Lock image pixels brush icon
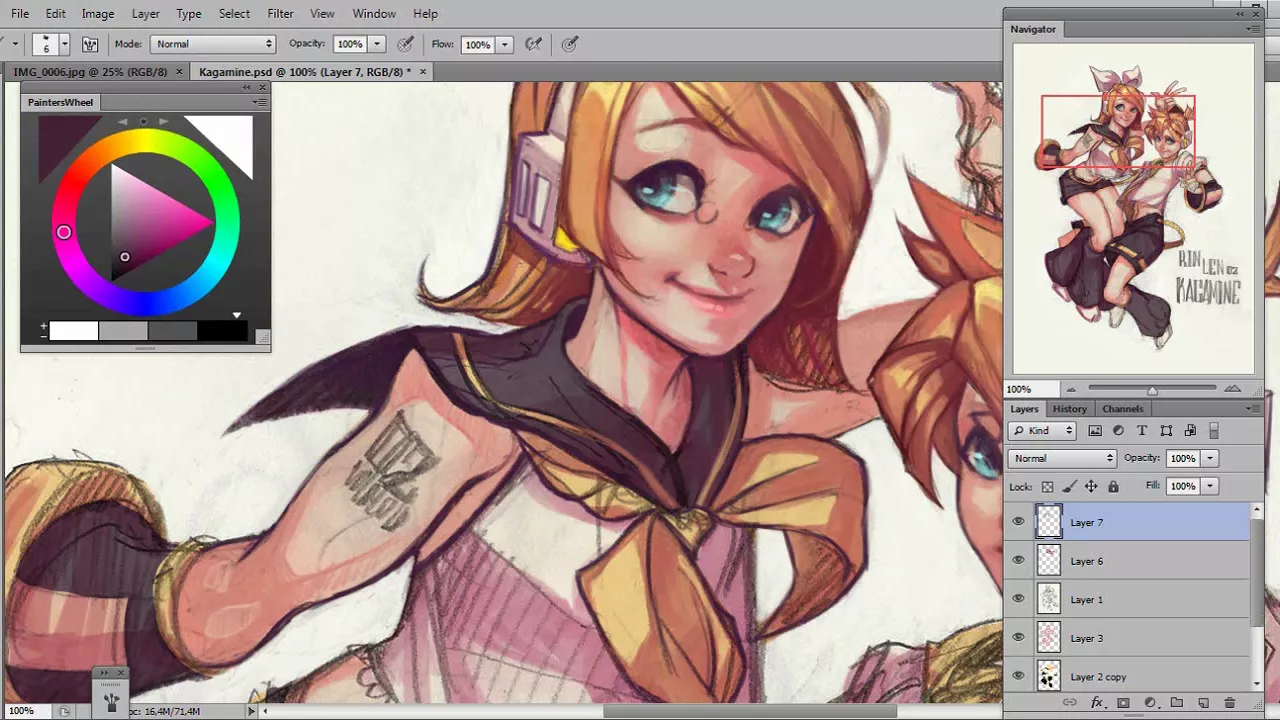The height and width of the screenshot is (720, 1280). 1069,487
